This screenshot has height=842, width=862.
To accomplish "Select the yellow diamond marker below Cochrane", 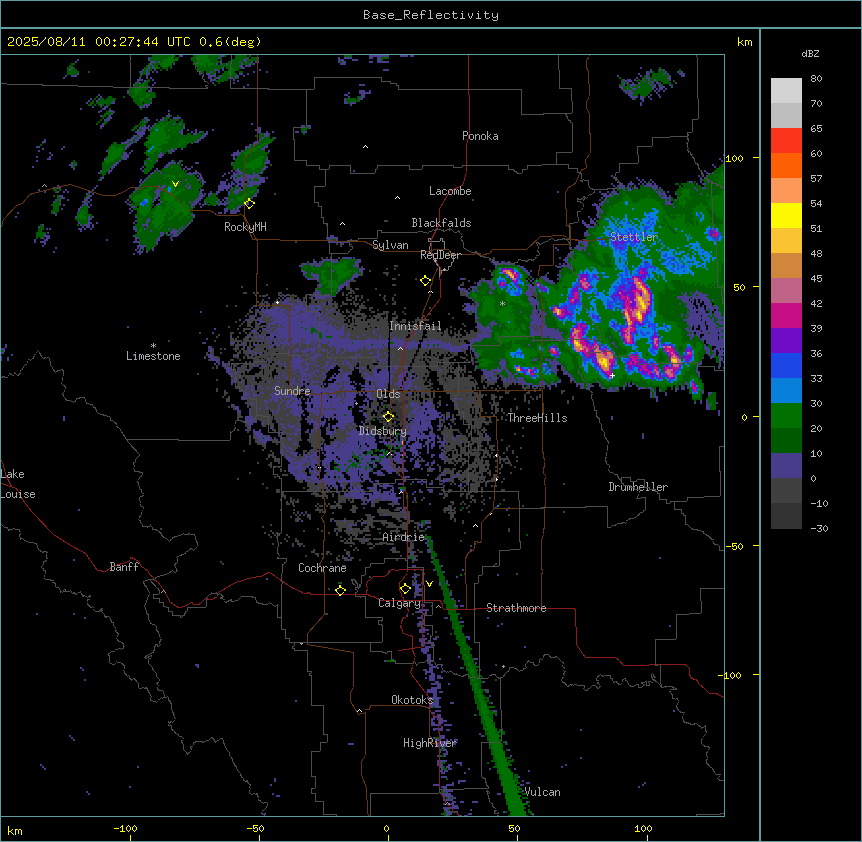I will (340, 590).
